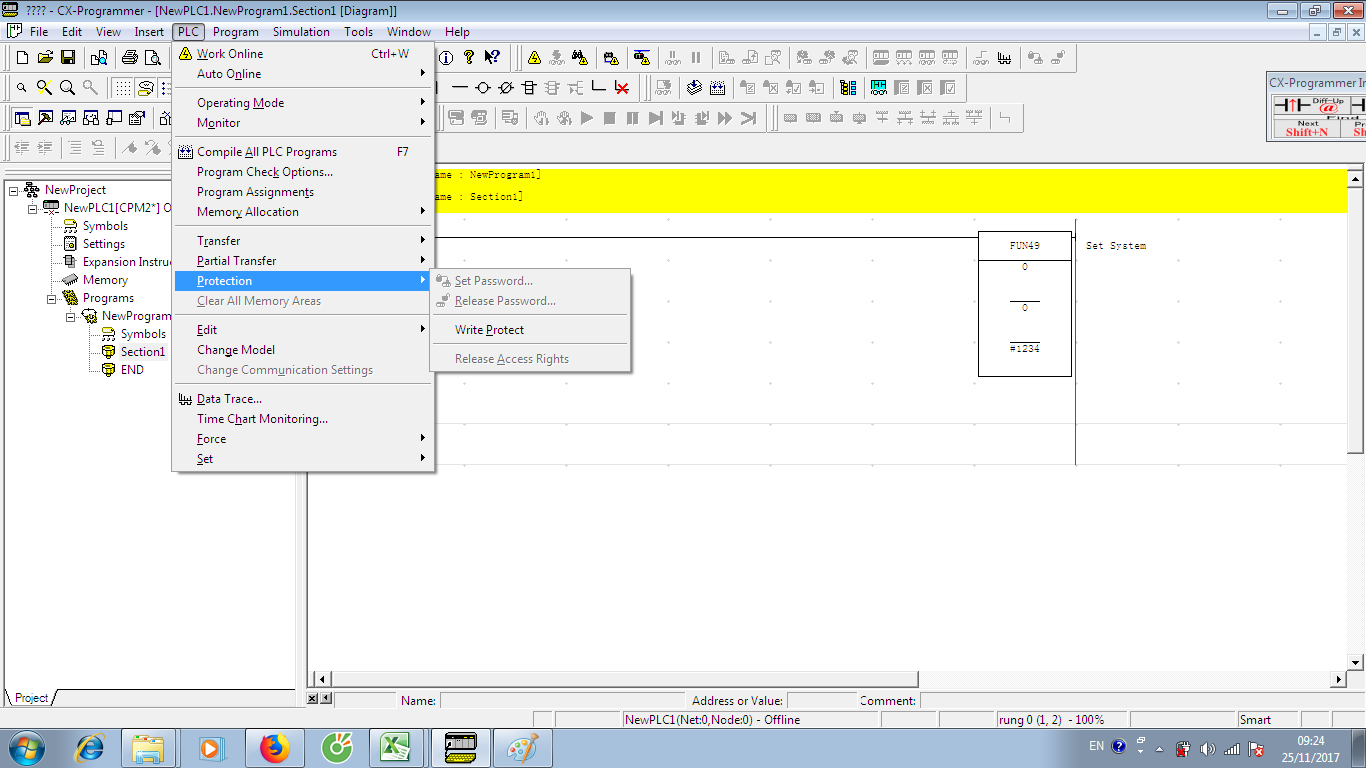The image size is (1366, 768).
Task: Open Excel from the taskbar
Action: pyautogui.click(x=397, y=747)
